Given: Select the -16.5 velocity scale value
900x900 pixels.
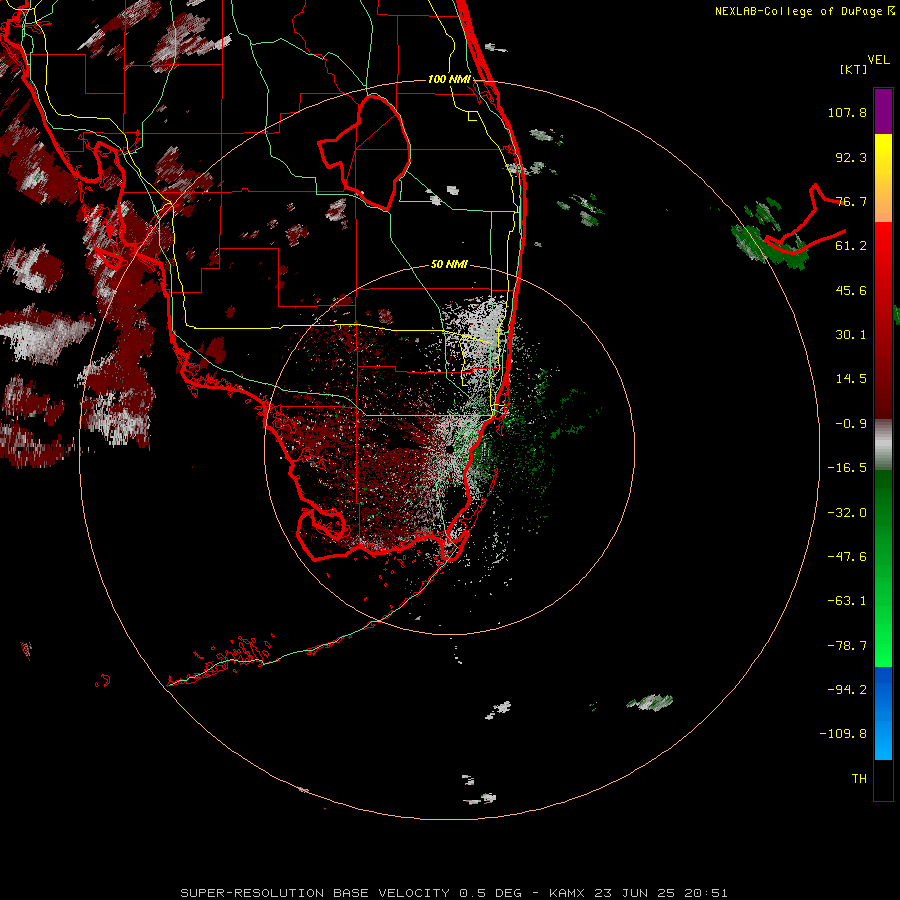Looking at the screenshot, I should pos(847,468).
